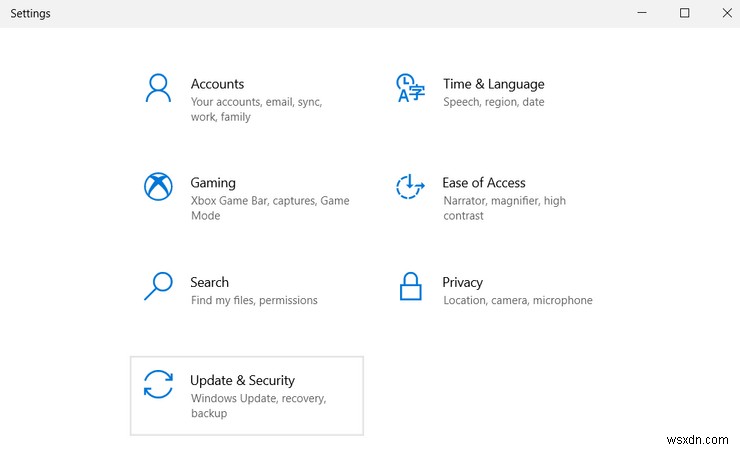
Task: Open the Accounts settings heading
Action: coord(217,84)
